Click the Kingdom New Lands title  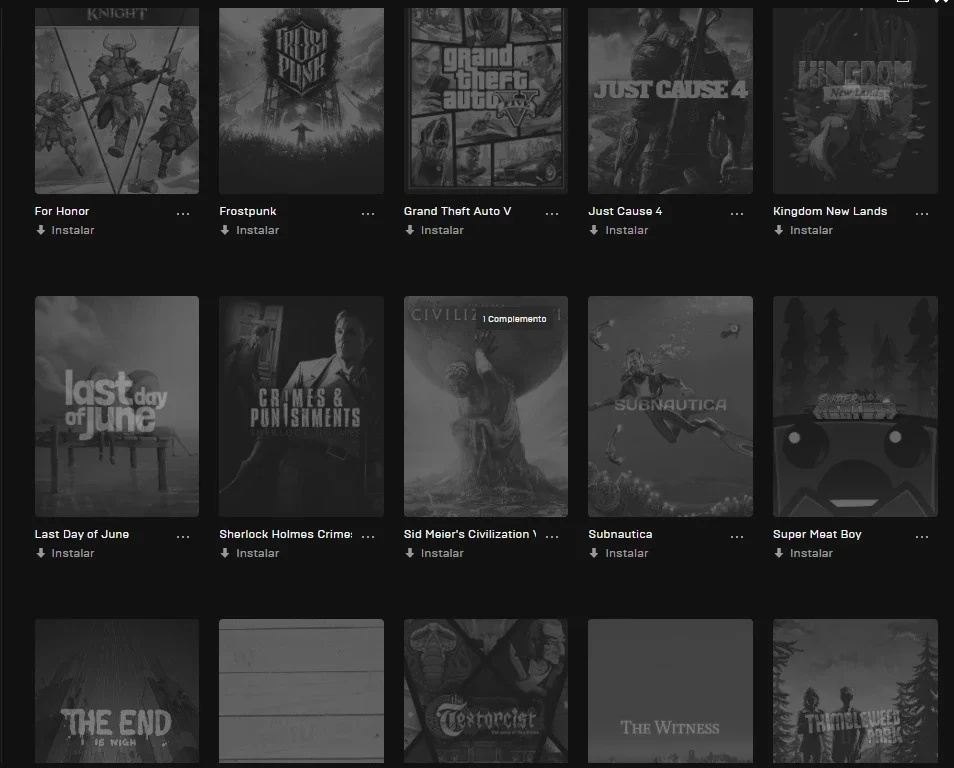point(830,211)
